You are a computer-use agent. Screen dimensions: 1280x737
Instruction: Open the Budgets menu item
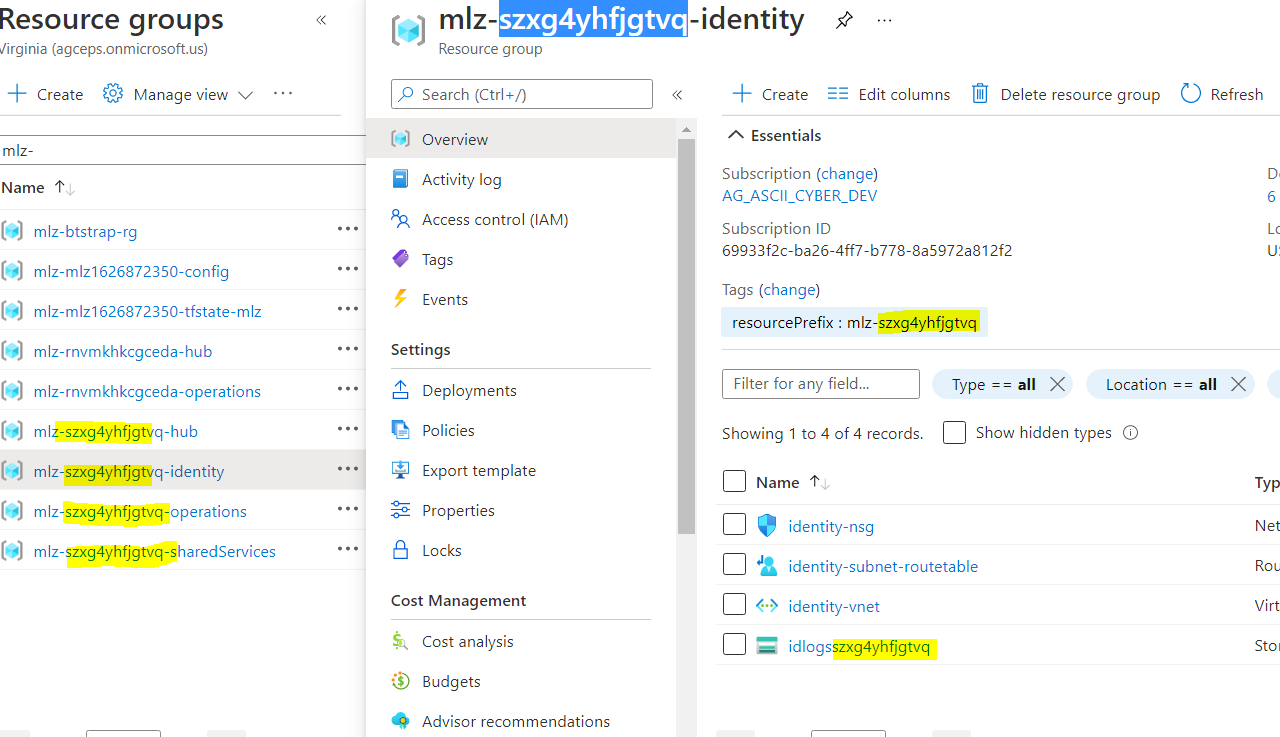pos(449,681)
